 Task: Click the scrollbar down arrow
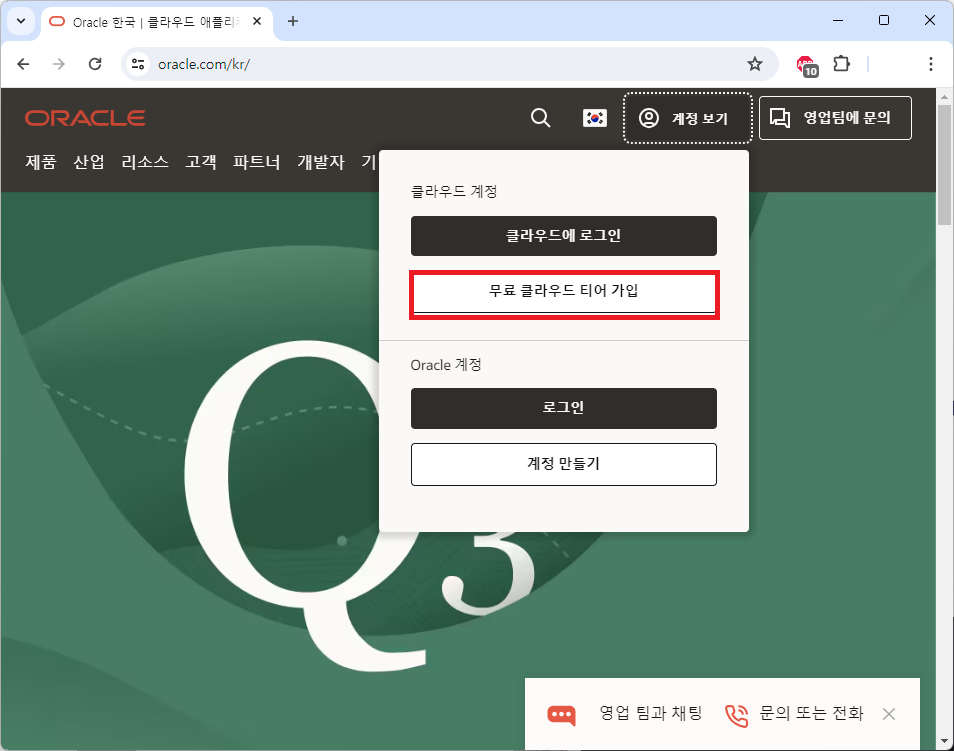pyautogui.click(x=944, y=741)
